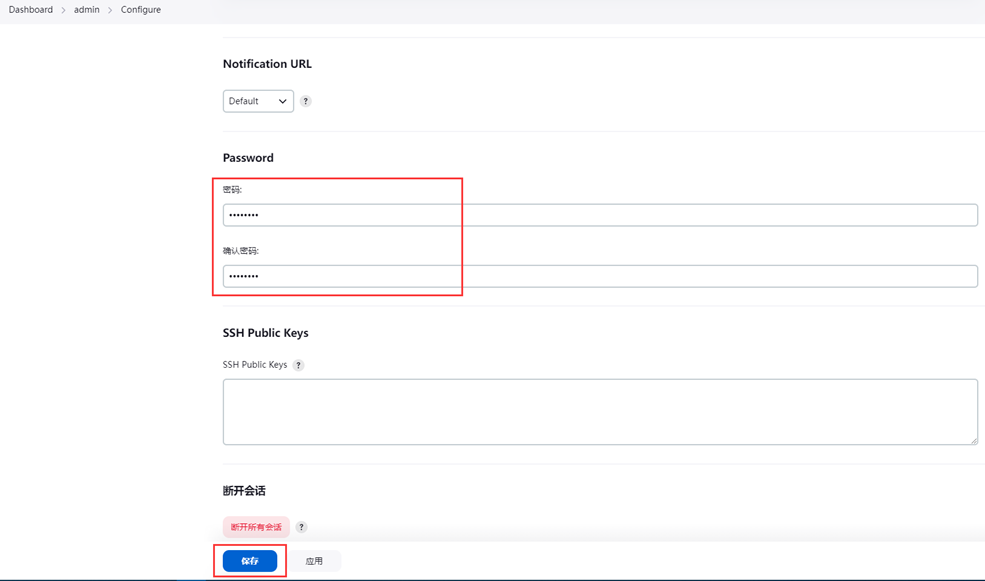Focus the 密码 password field

[x=600, y=215]
